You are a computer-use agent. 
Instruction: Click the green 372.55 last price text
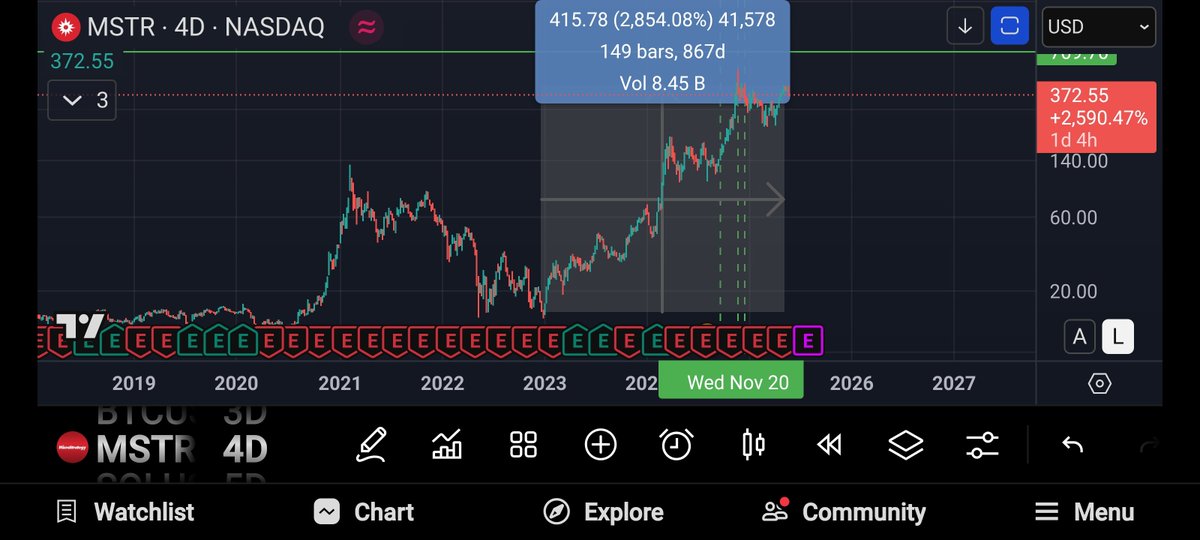[82, 62]
